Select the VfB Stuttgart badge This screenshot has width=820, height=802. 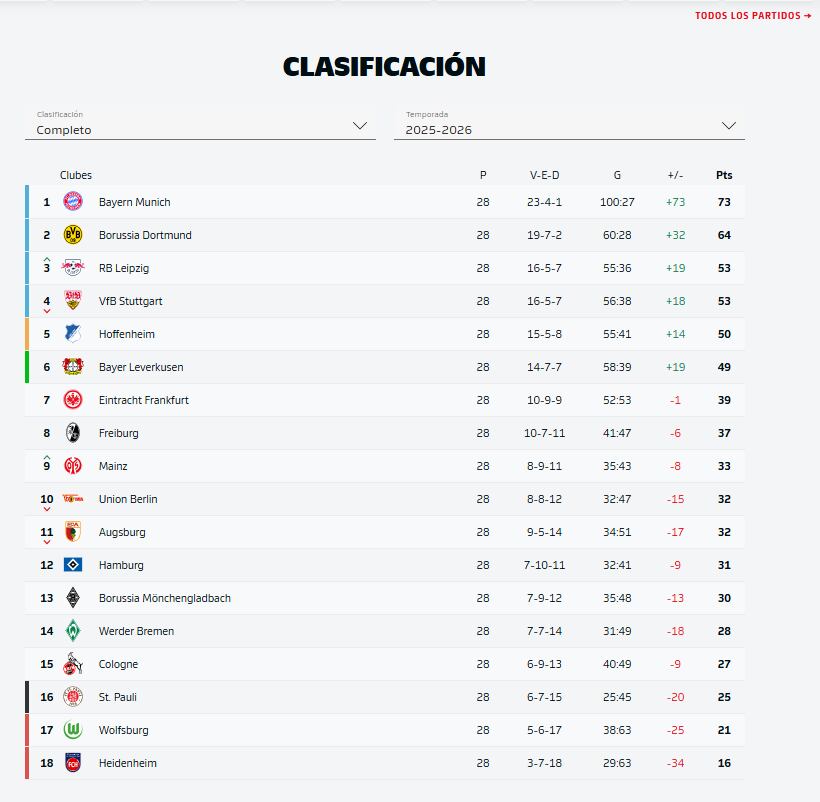(74, 301)
